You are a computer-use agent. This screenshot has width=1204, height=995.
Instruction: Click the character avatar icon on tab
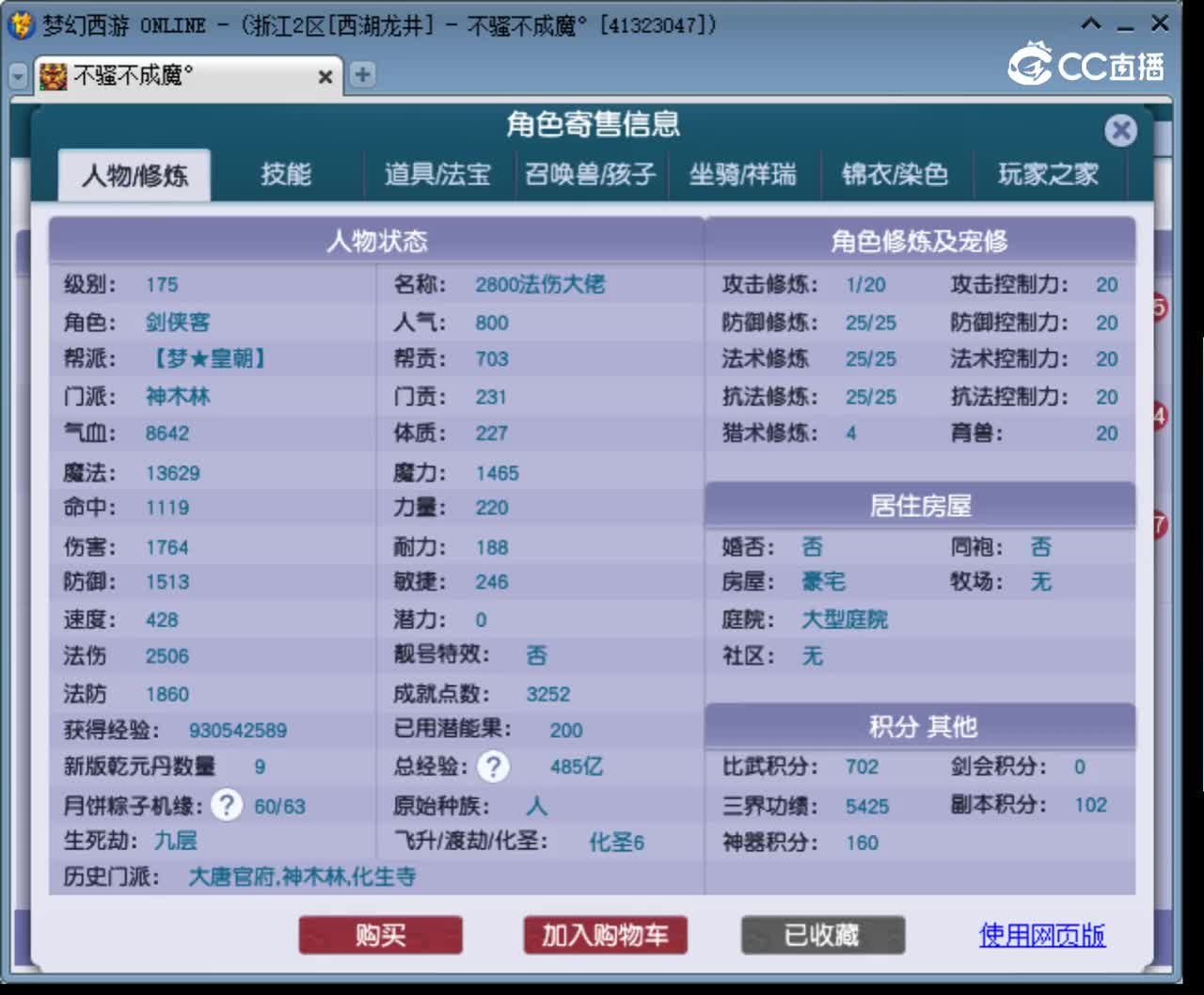coord(54,75)
